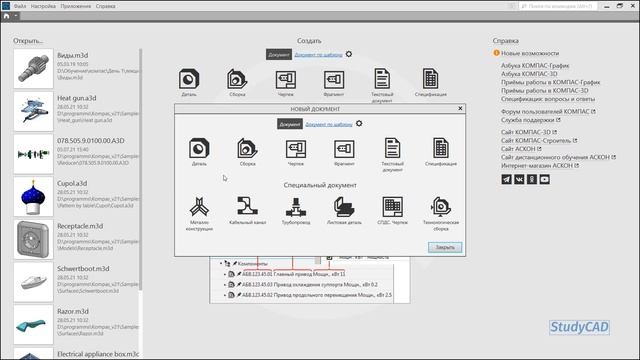Screen dimensions: 640x360
Task: Open recent file Cupol.a3d
Action: coord(76,196)
